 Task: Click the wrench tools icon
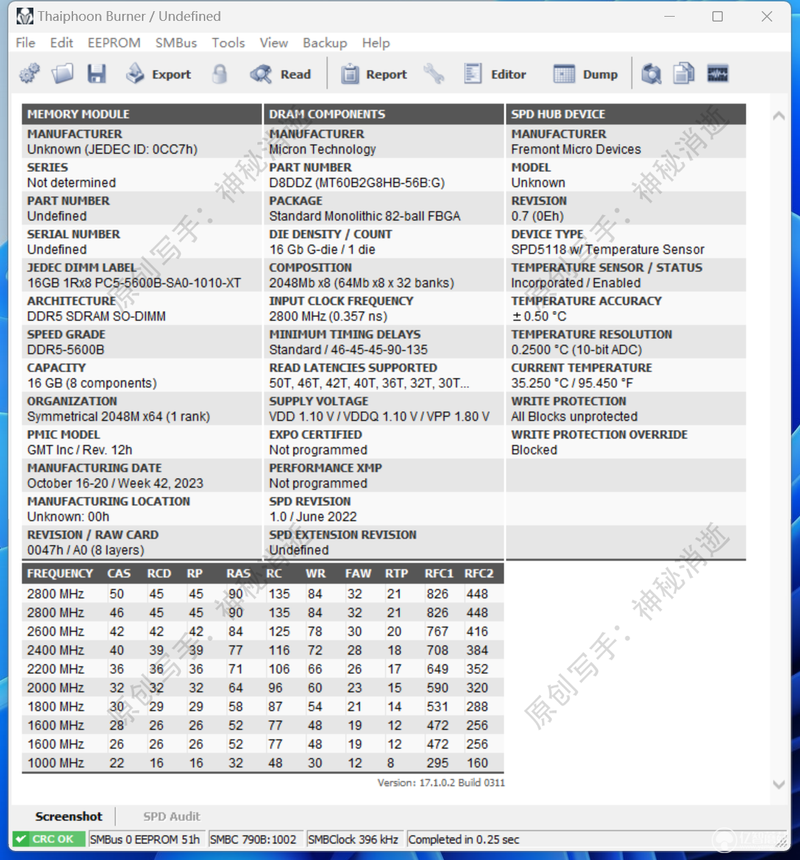point(434,73)
